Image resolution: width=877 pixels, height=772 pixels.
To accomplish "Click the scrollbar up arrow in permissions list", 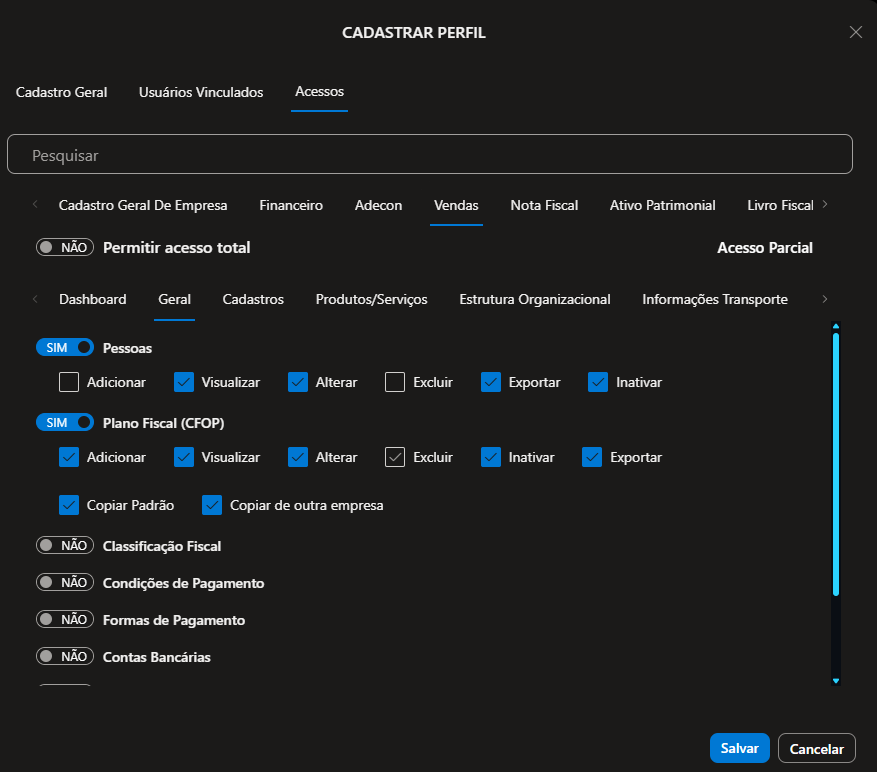I will [836, 325].
